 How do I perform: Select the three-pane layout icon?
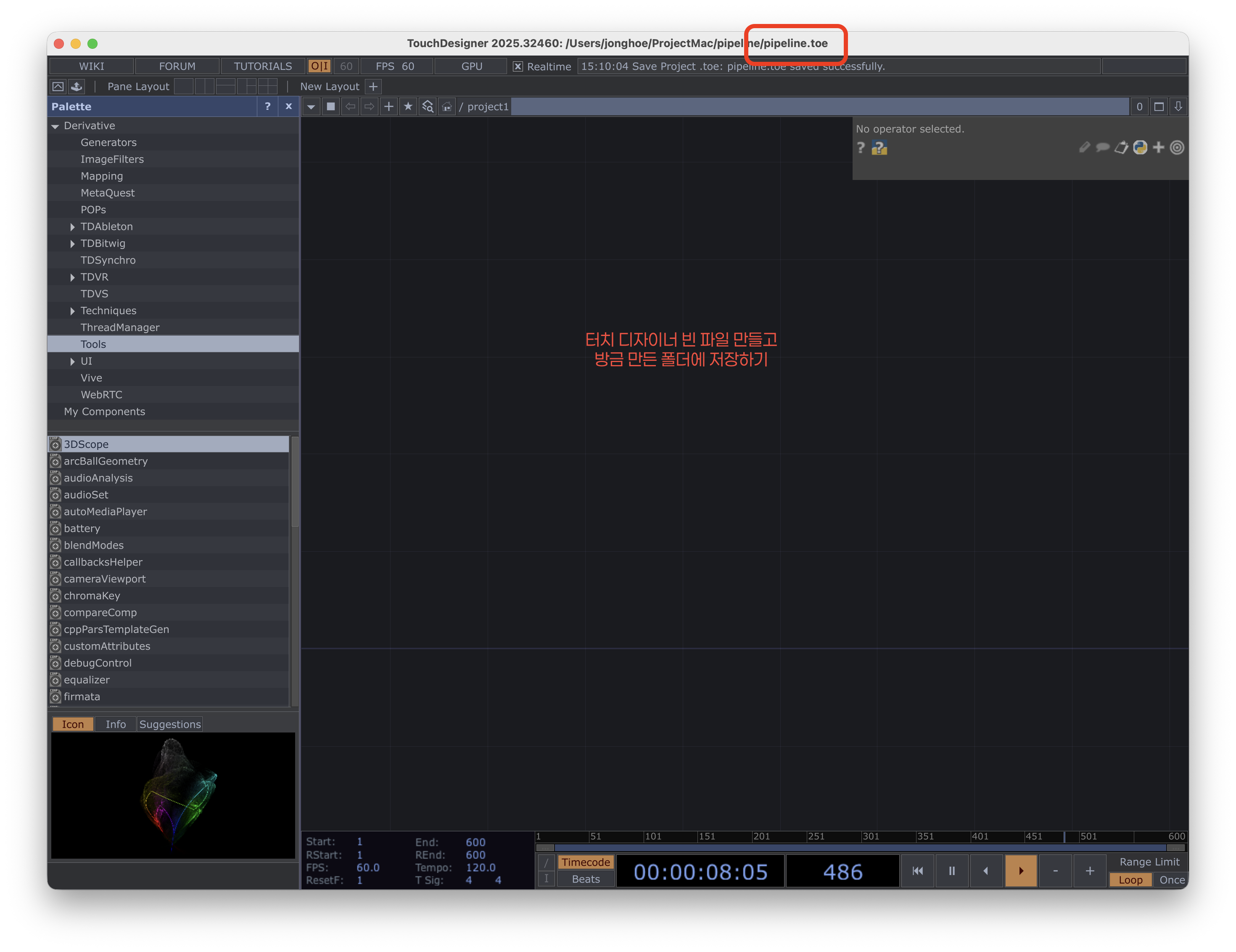pos(246,87)
